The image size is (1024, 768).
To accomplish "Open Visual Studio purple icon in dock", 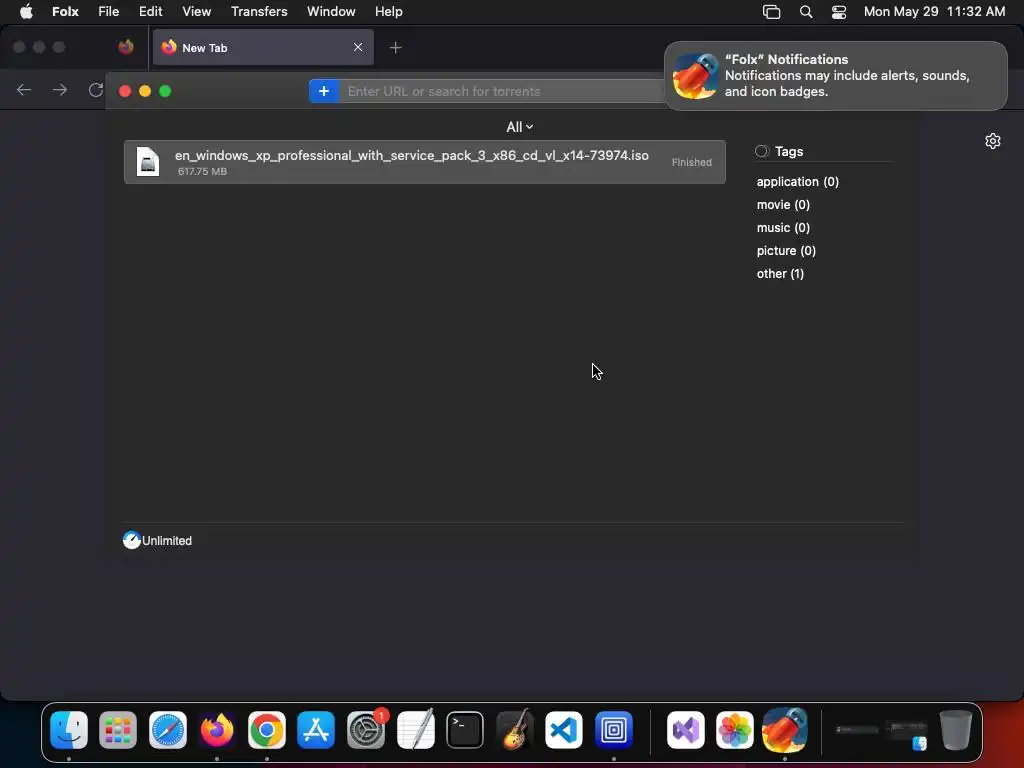I will point(686,729).
